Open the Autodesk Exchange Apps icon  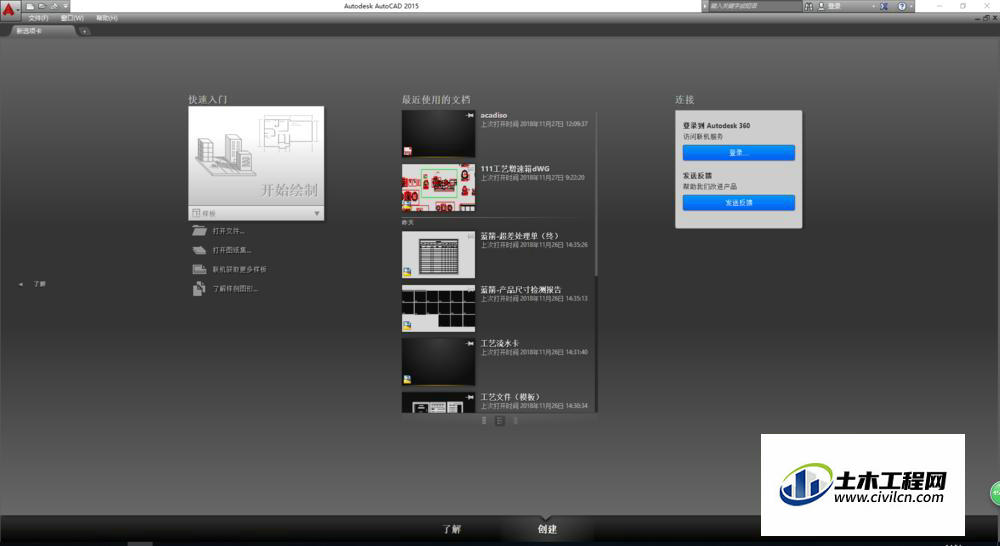884,6
